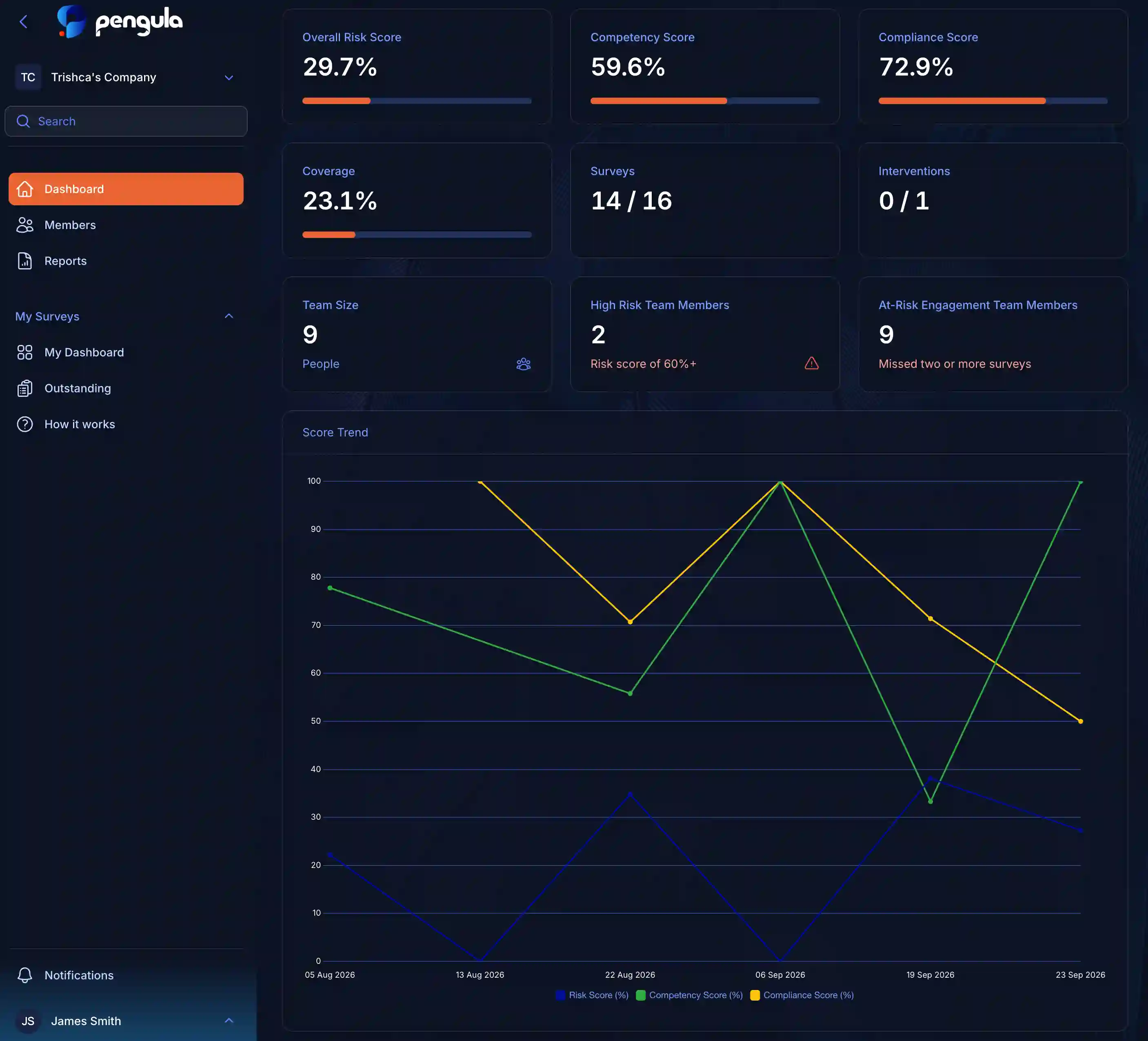The width and height of the screenshot is (1148, 1041).
Task: Click the warning triangle in High Risk card
Action: pos(811,363)
